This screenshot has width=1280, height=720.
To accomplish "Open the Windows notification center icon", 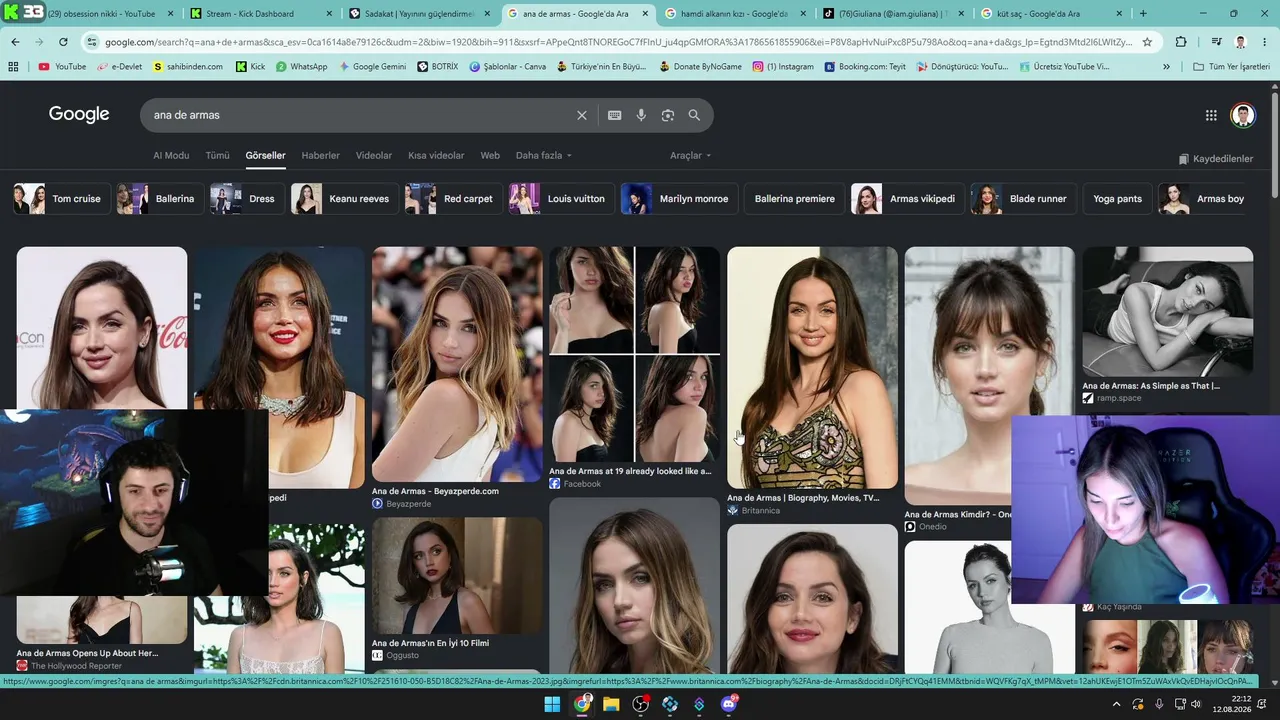I will (x=1262, y=704).
